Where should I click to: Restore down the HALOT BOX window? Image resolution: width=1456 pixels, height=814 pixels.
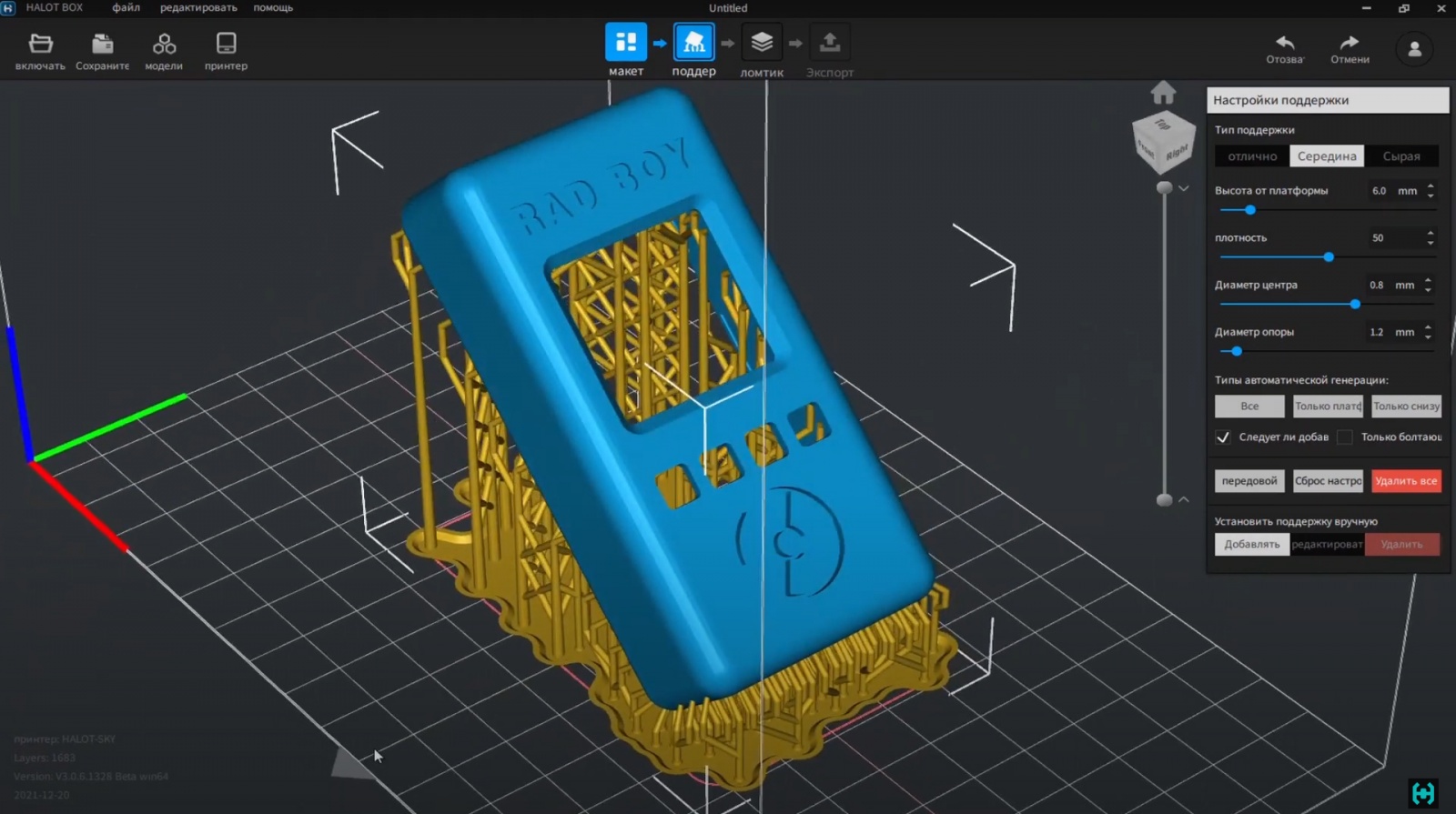[x=1403, y=8]
